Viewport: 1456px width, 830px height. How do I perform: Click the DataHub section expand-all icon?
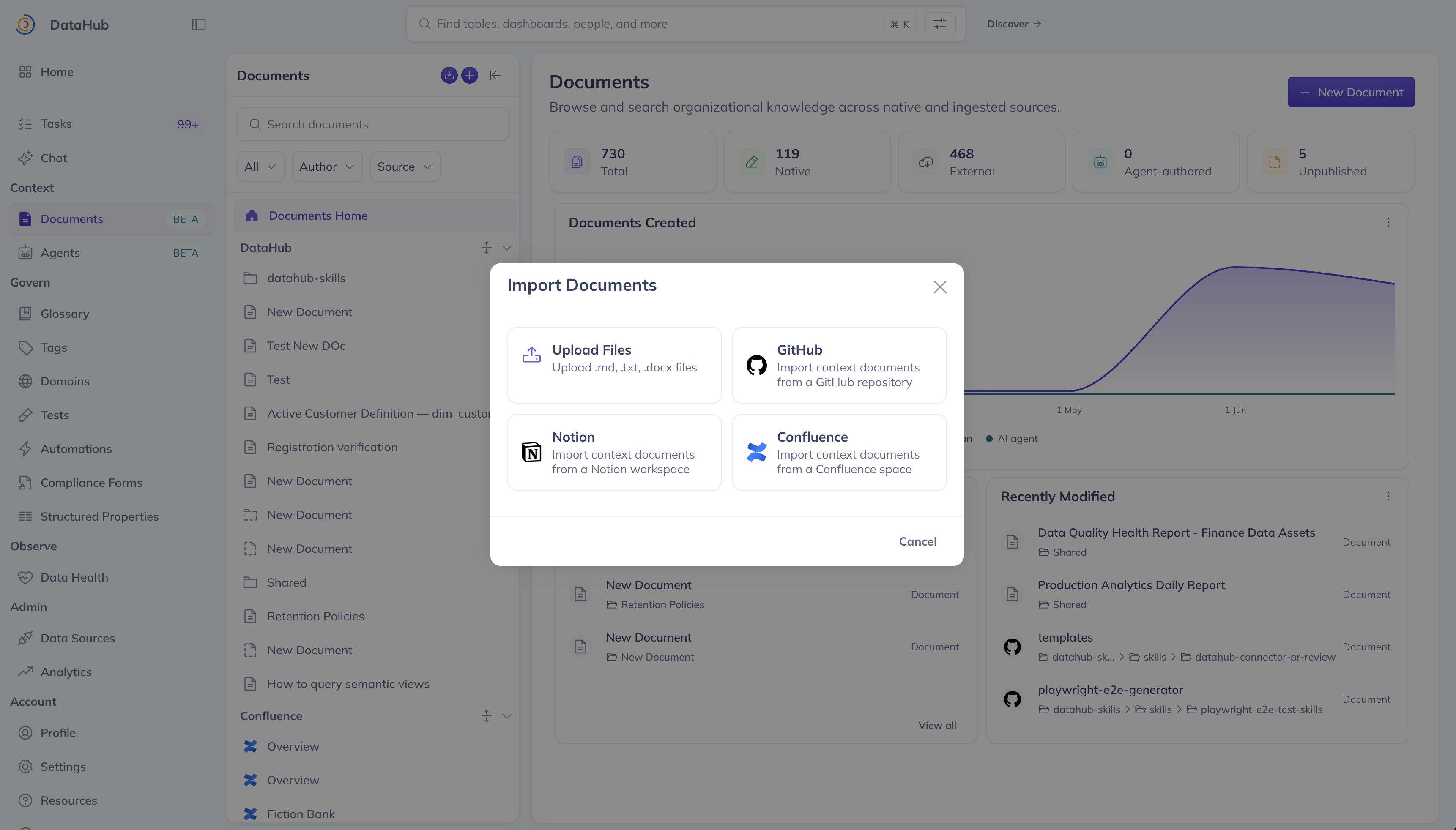pyautogui.click(x=486, y=248)
